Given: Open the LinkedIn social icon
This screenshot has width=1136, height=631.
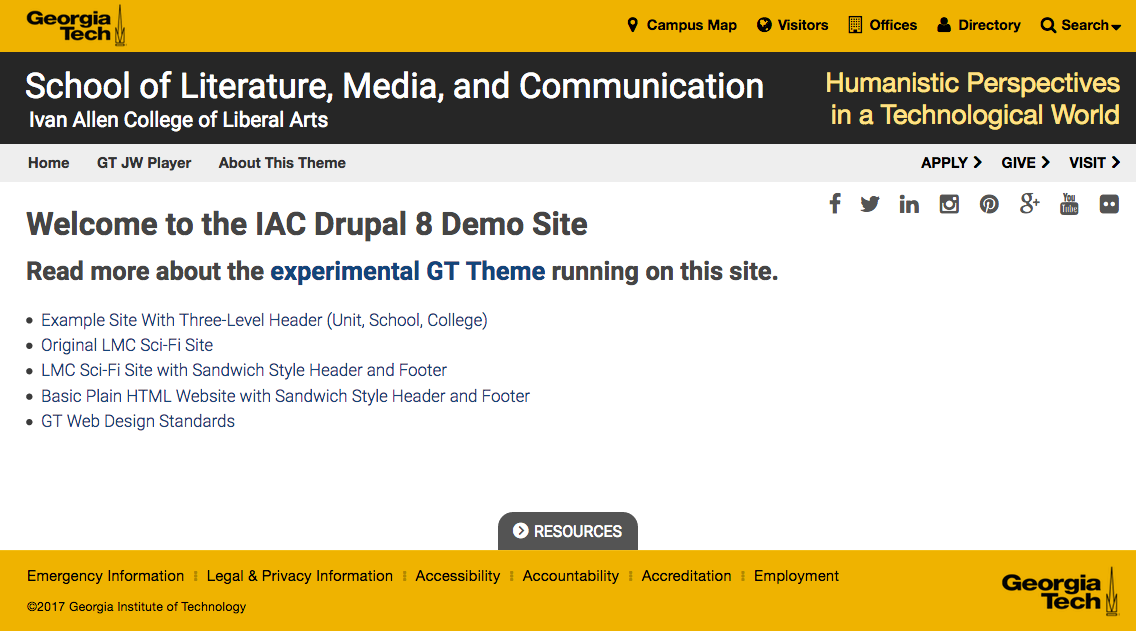Looking at the screenshot, I should click(x=909, y=204).
